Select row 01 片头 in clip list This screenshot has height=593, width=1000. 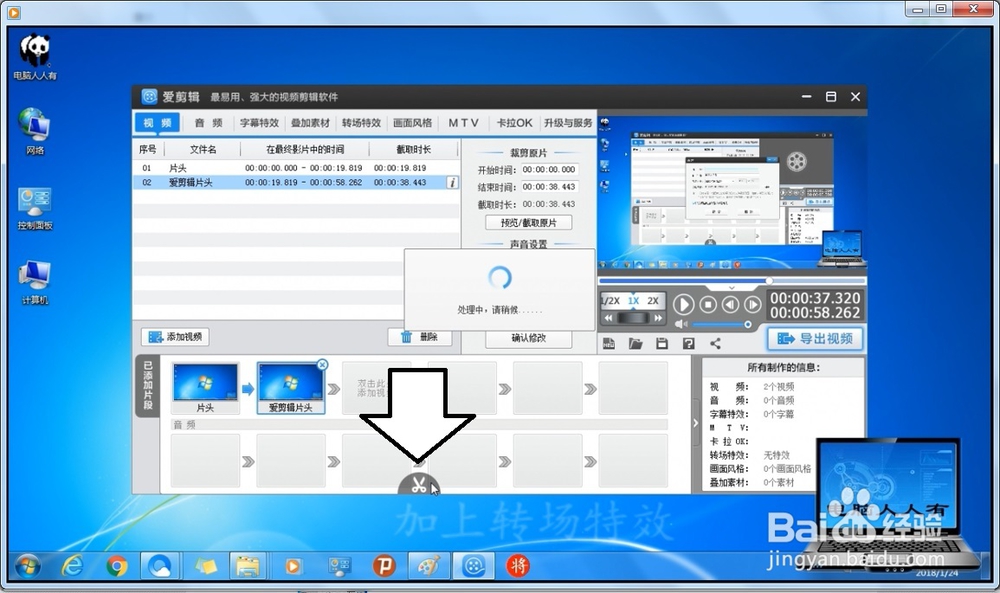[x=297, y=168]
